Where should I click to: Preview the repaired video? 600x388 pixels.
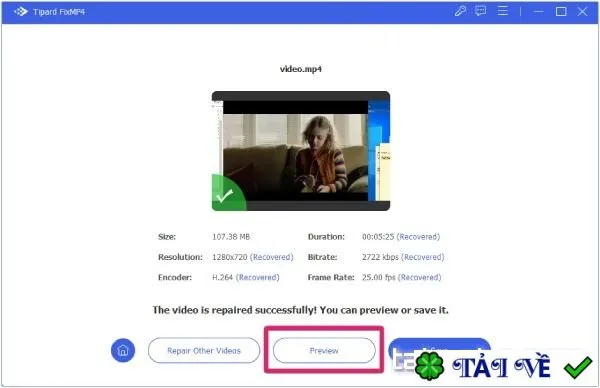click(324, 351)
